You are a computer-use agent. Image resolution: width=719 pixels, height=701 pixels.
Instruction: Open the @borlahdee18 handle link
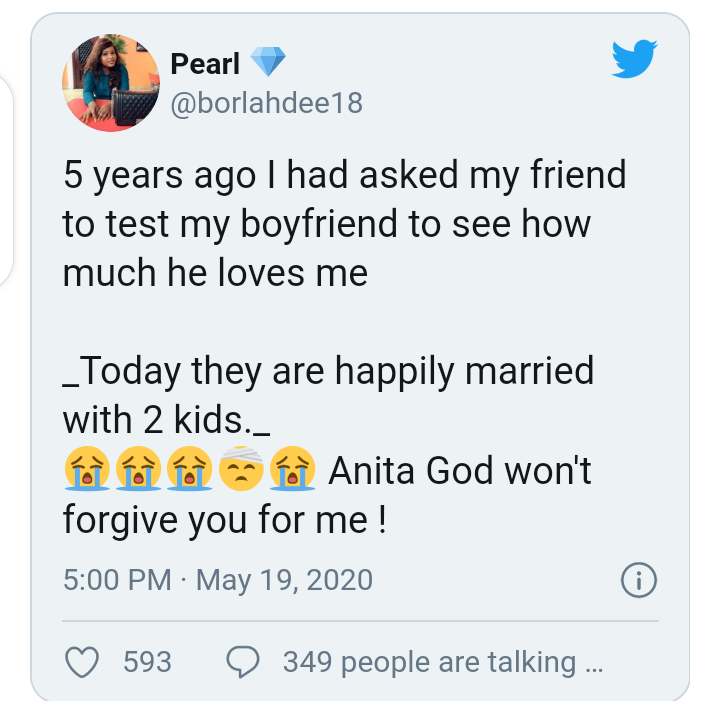(x=267, y=103)
